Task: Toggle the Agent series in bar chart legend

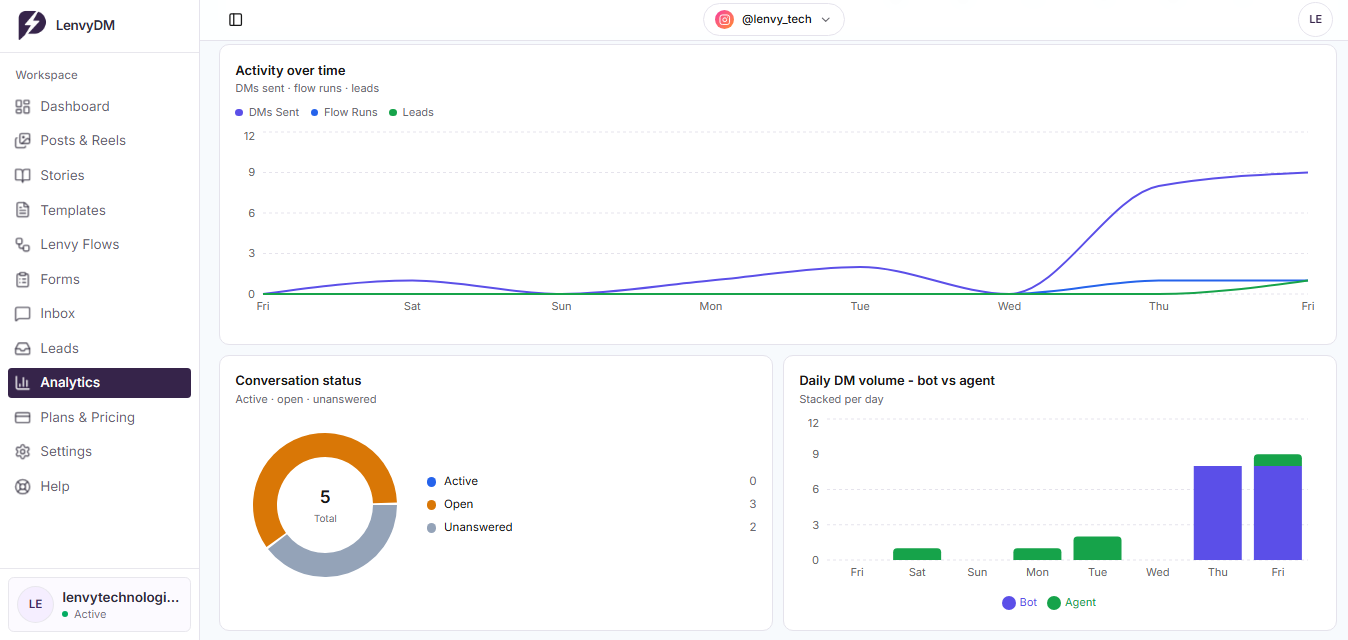Action: pos(1072,603)
